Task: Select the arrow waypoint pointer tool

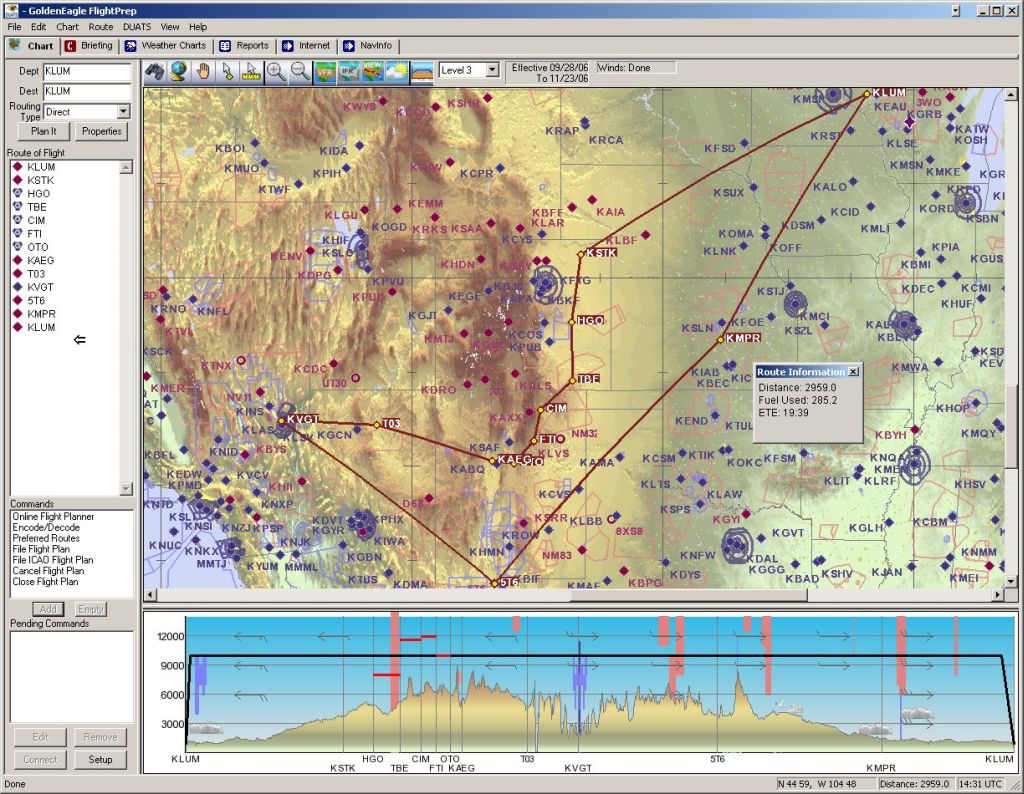Action: [x=227, y=71]
